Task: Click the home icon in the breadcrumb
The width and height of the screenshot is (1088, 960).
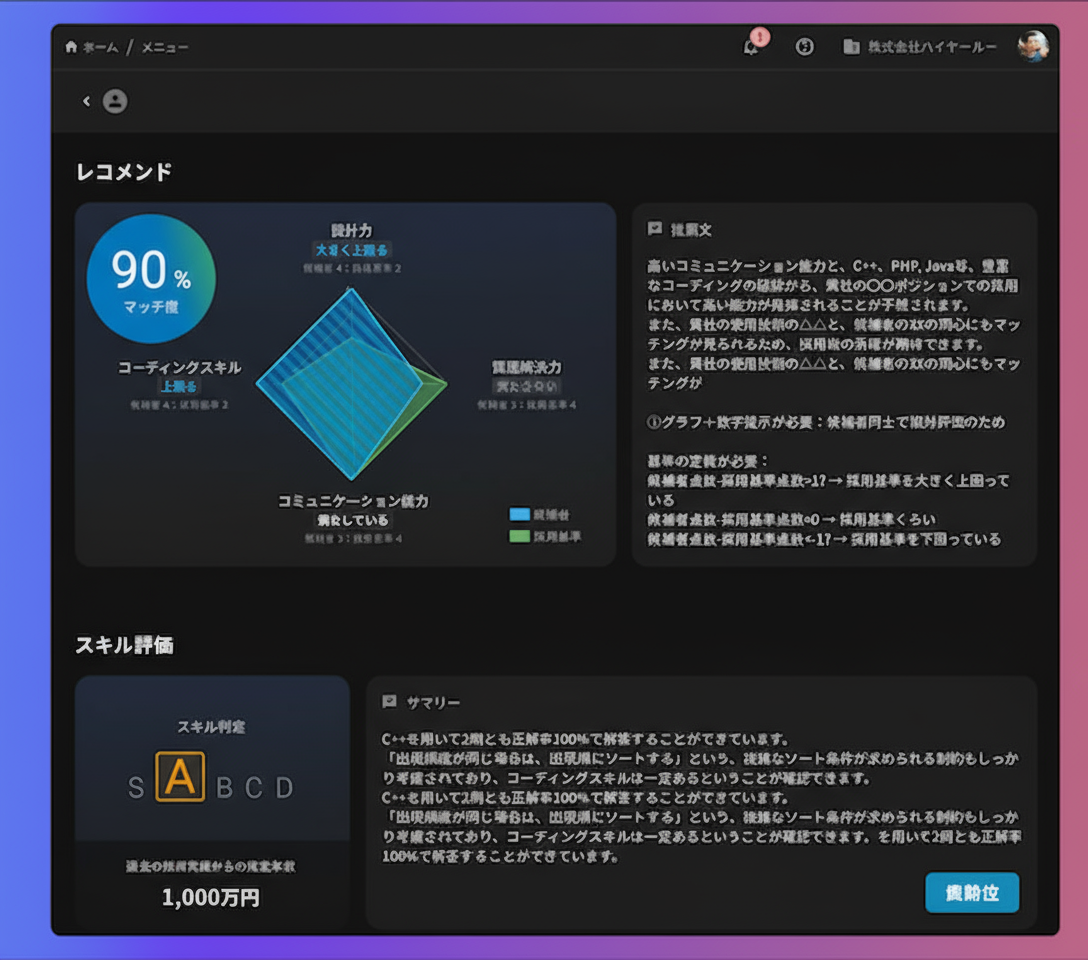Action: click(x=71, y=47)
